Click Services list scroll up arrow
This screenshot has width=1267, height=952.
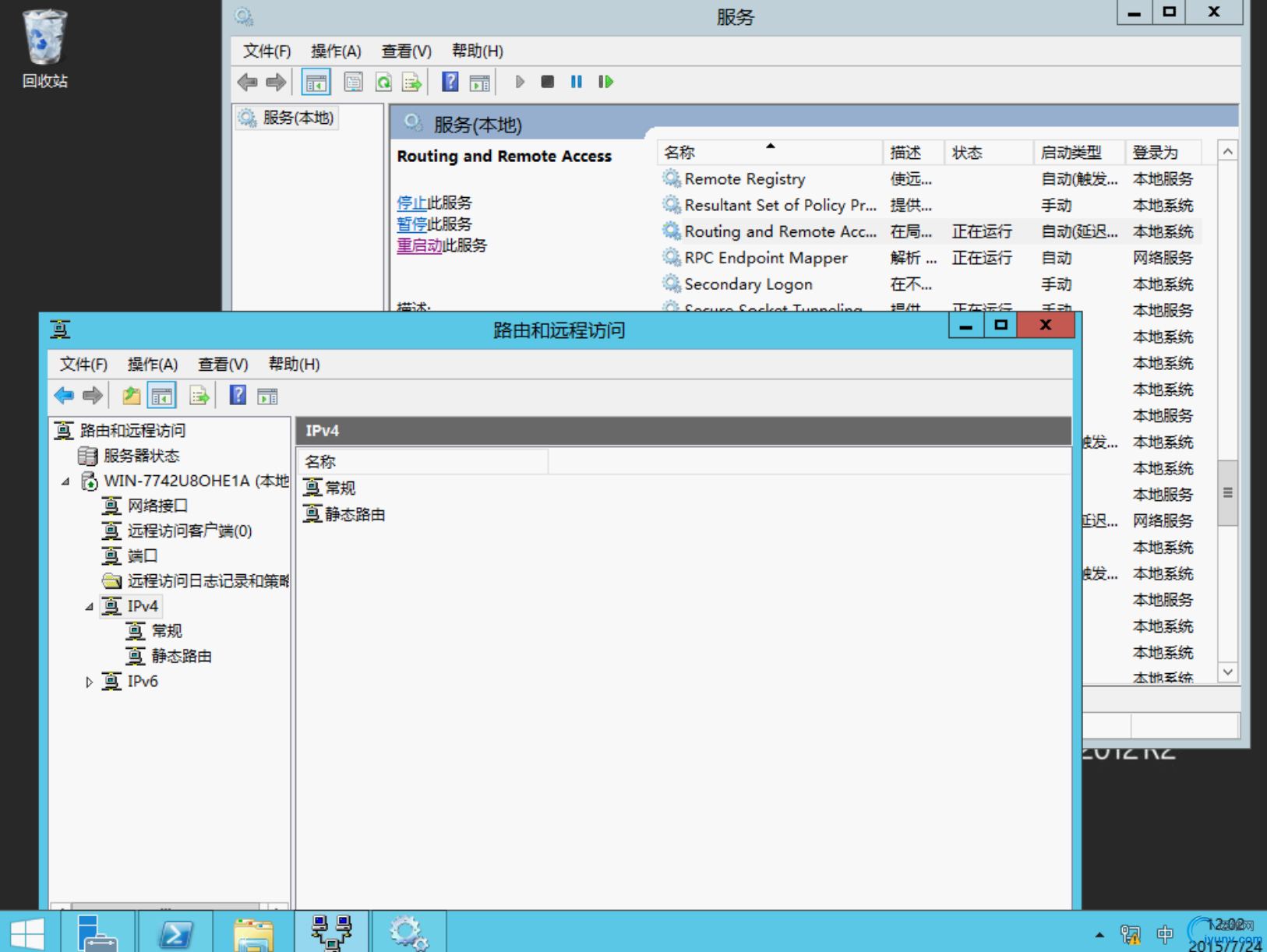coord(1228,152)
